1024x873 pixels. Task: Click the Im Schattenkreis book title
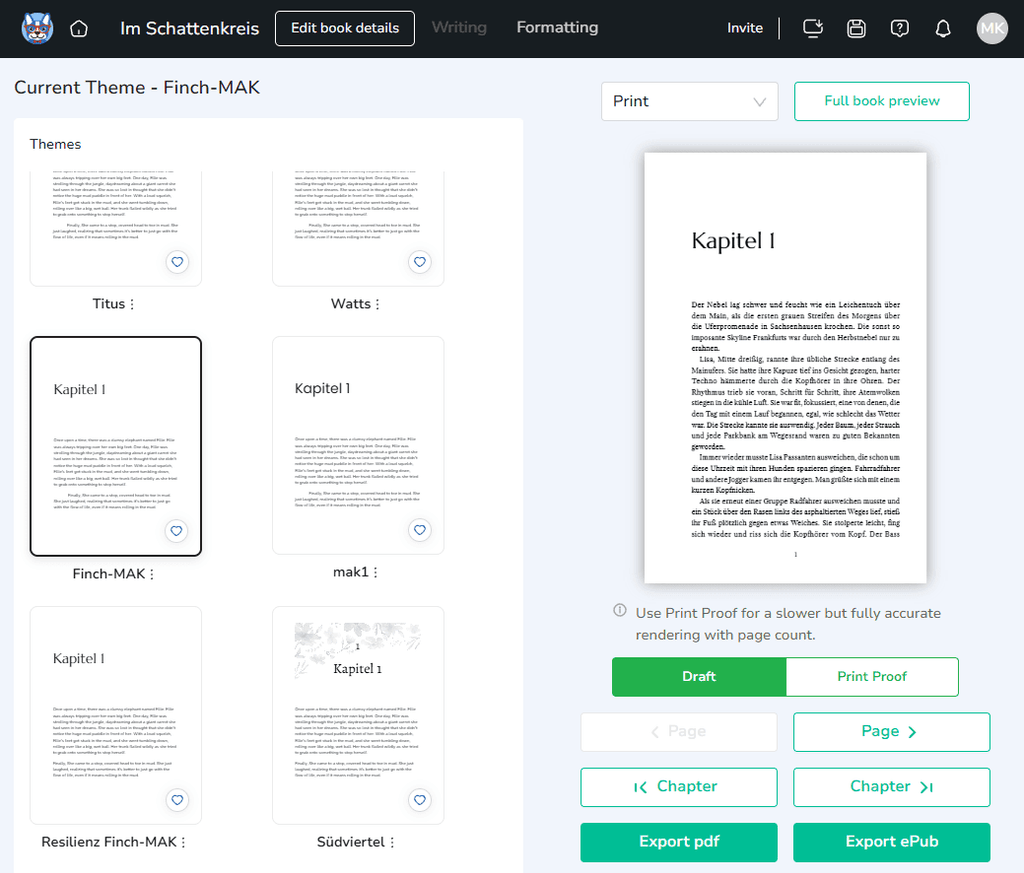(x=189, y=28)
